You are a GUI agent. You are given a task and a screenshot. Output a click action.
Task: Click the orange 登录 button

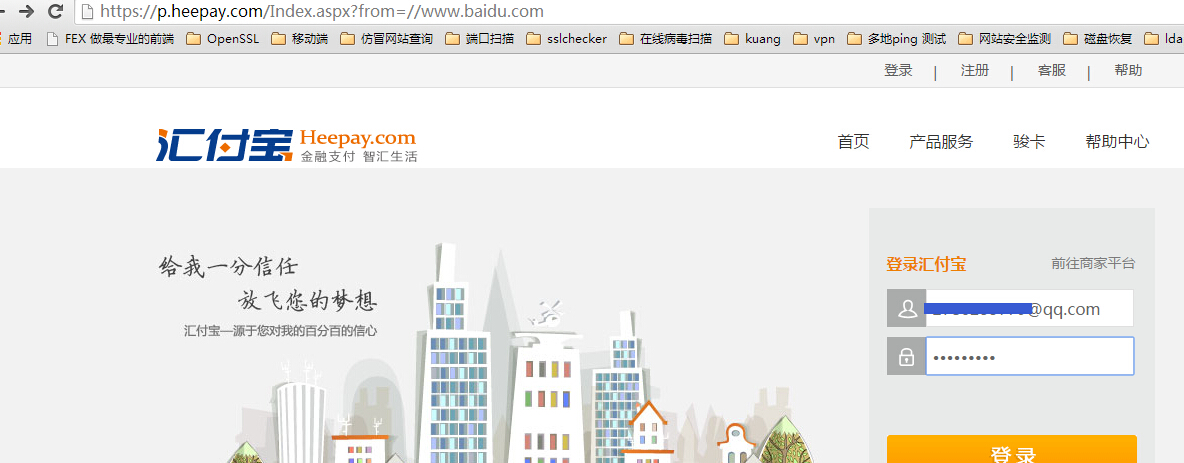tap(1012, 449)
